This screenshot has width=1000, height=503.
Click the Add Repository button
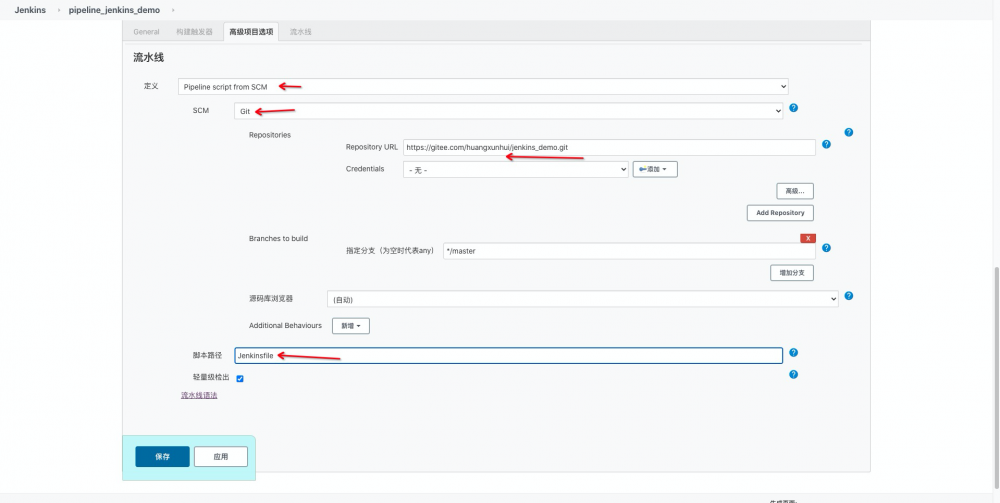click(x=780, y=213)
